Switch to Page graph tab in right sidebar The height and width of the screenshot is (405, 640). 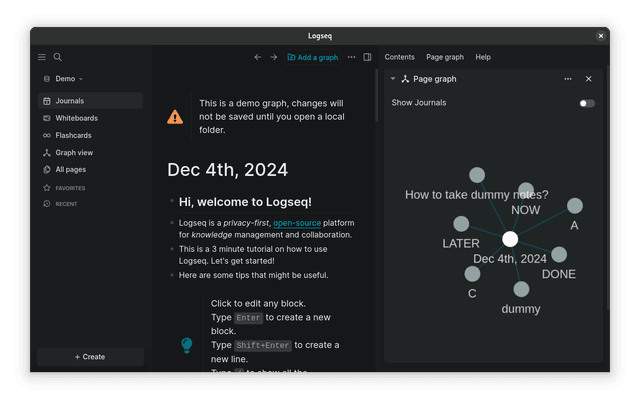pyautogui.click(x=445, y=57)
